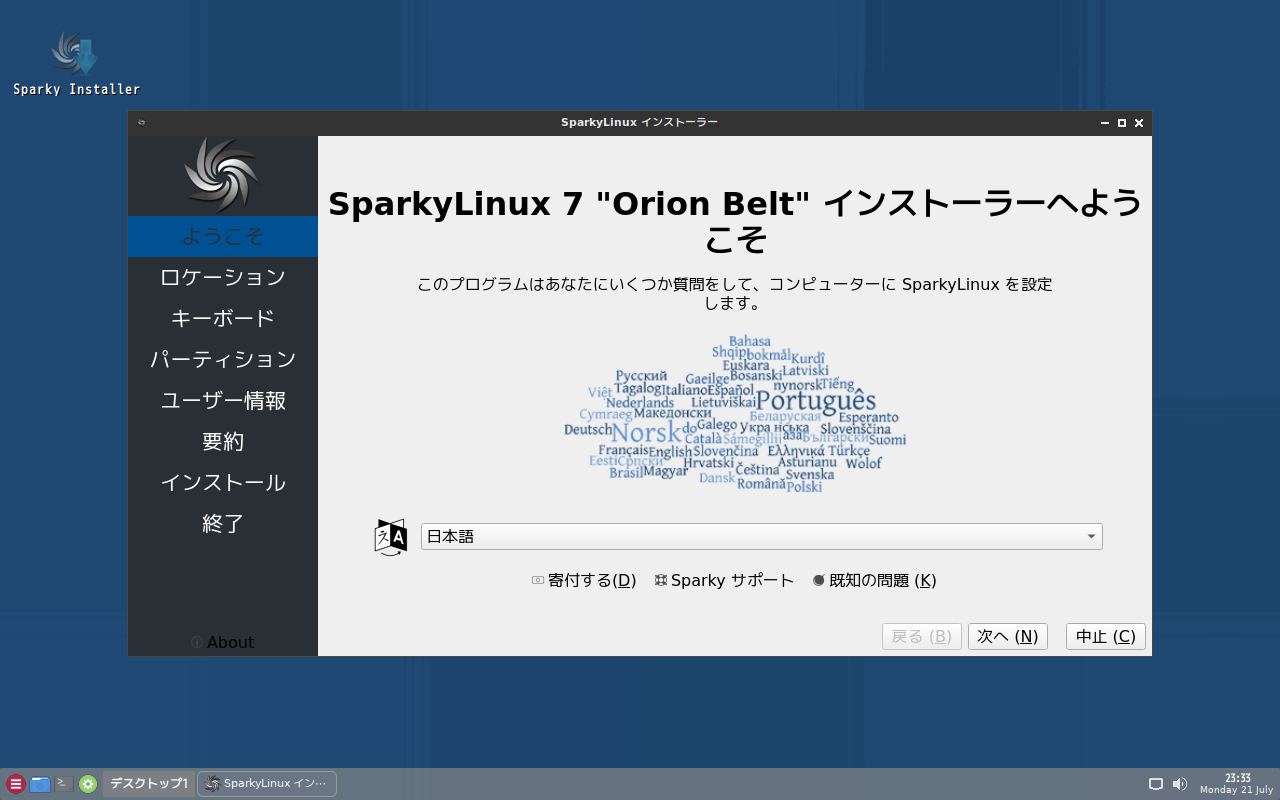Maximize the SparkyLinux installer window
Viewport: 1280px width, 800px height.
click(1122, 123)
